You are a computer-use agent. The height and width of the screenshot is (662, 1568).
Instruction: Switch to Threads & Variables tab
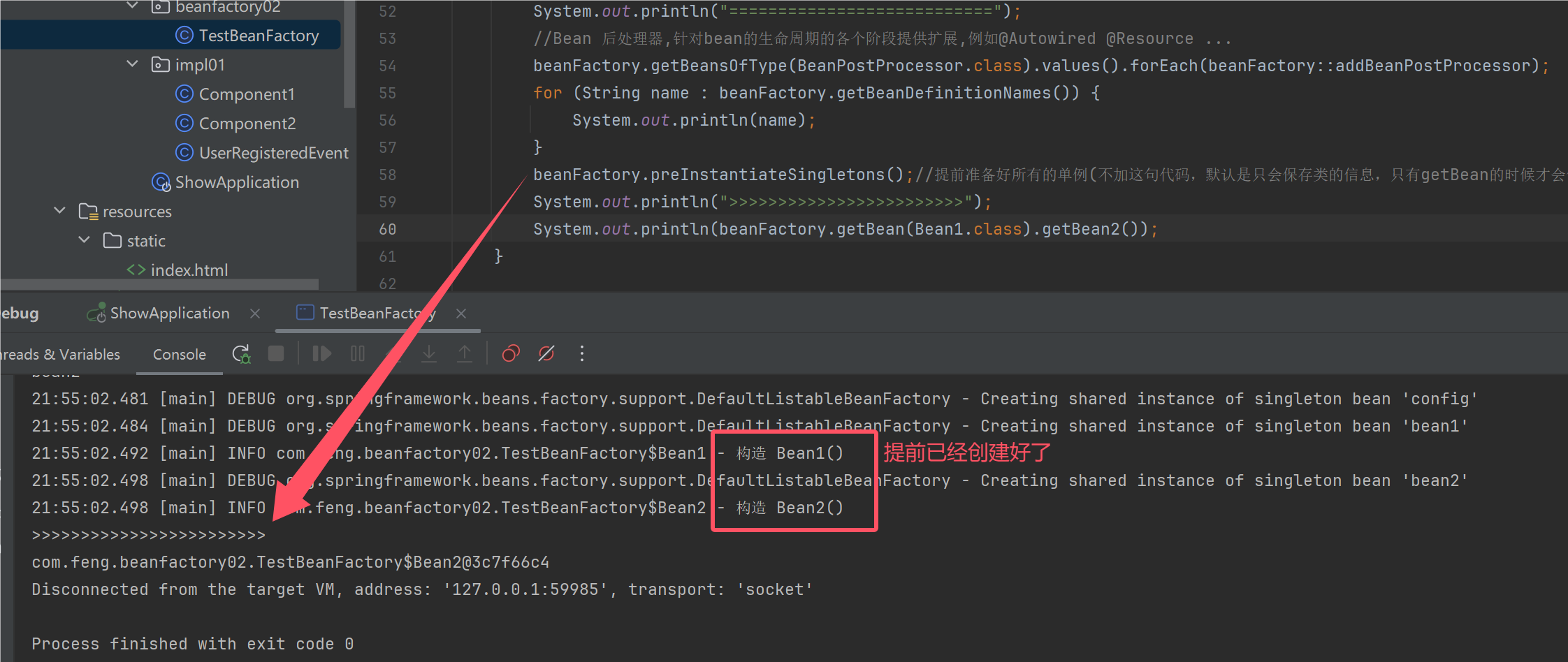[x=60, y=355]
